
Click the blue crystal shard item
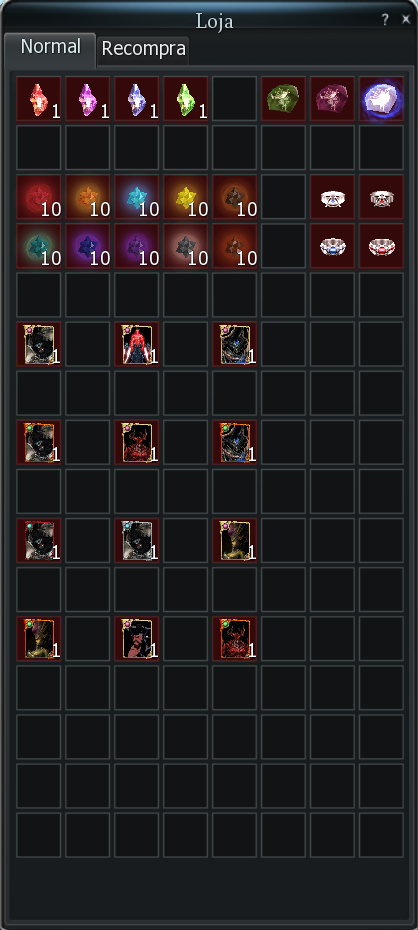[x=136, y=98]
